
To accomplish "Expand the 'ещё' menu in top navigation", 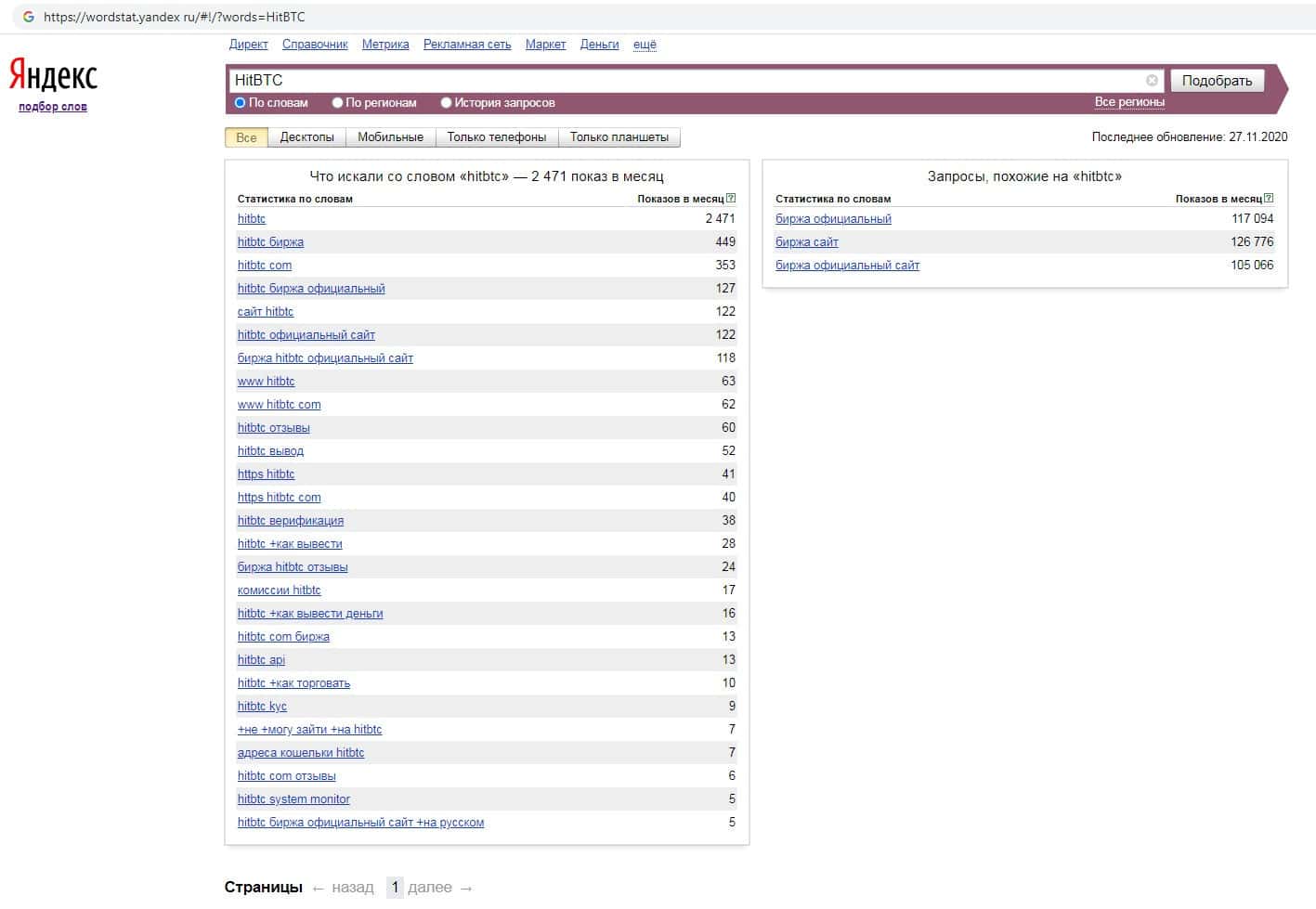I will click(x=645, y=45).
